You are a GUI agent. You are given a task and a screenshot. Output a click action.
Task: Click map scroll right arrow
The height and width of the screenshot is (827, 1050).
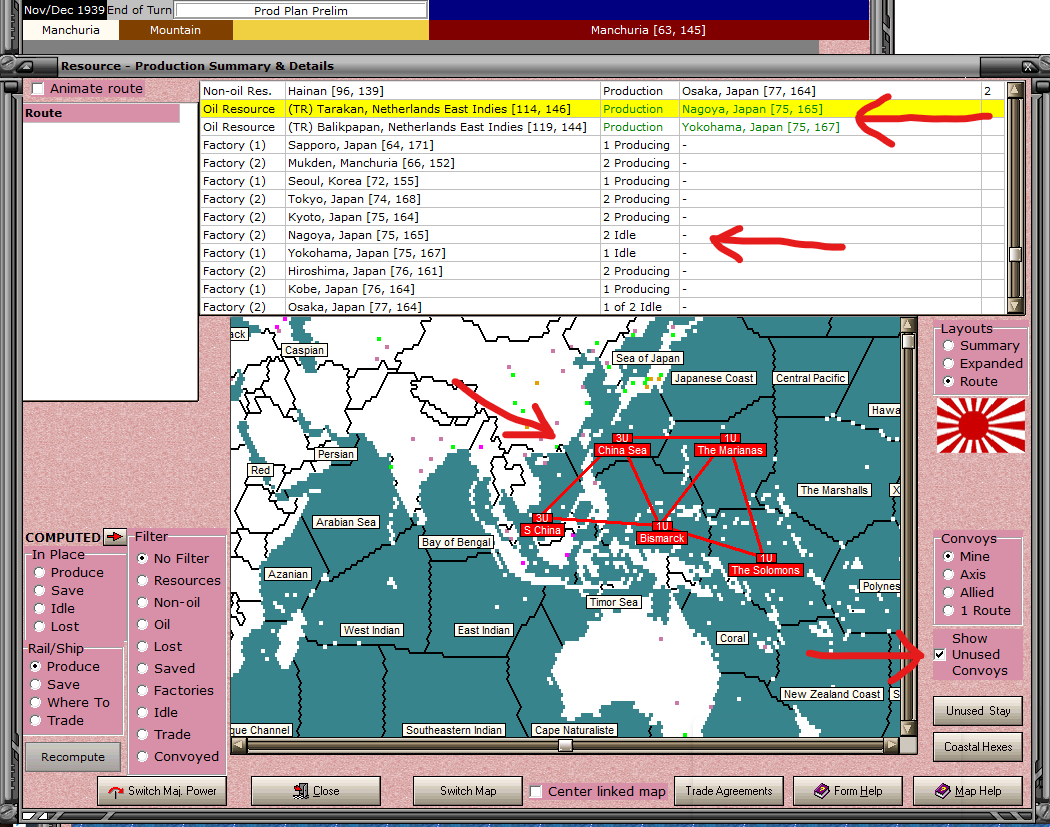point(891,745)
